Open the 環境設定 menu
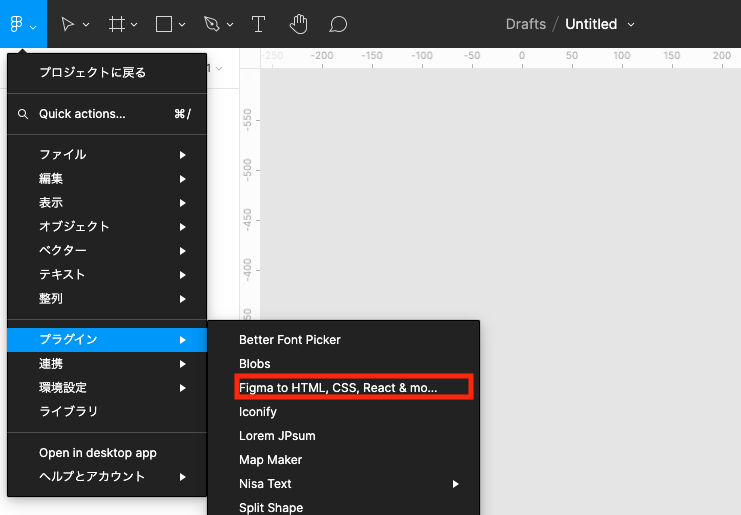The width and height of the screenshot is (741, 515). tap(107, 388)
